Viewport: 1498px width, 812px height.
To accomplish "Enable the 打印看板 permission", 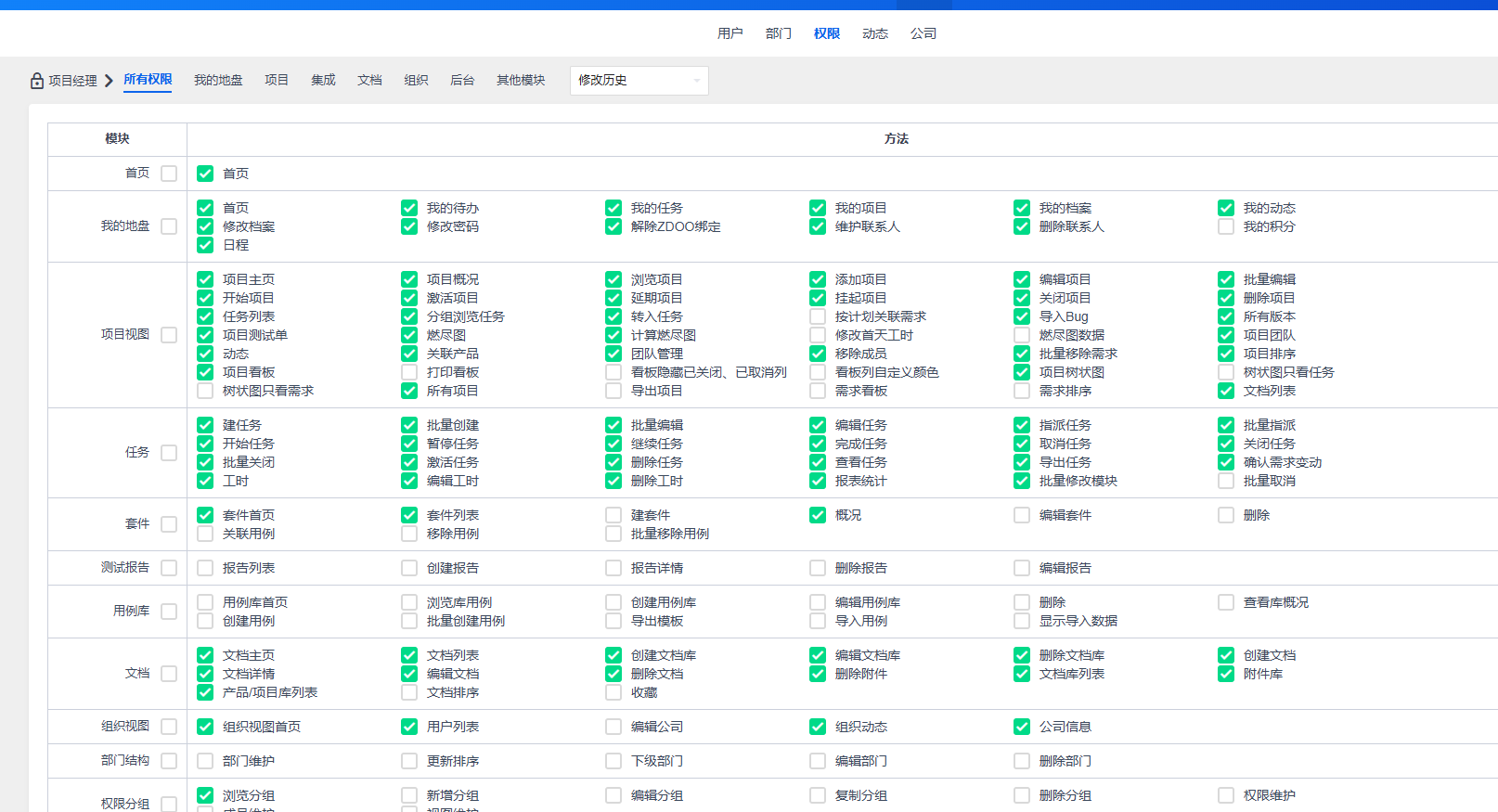I will point(409,372).
